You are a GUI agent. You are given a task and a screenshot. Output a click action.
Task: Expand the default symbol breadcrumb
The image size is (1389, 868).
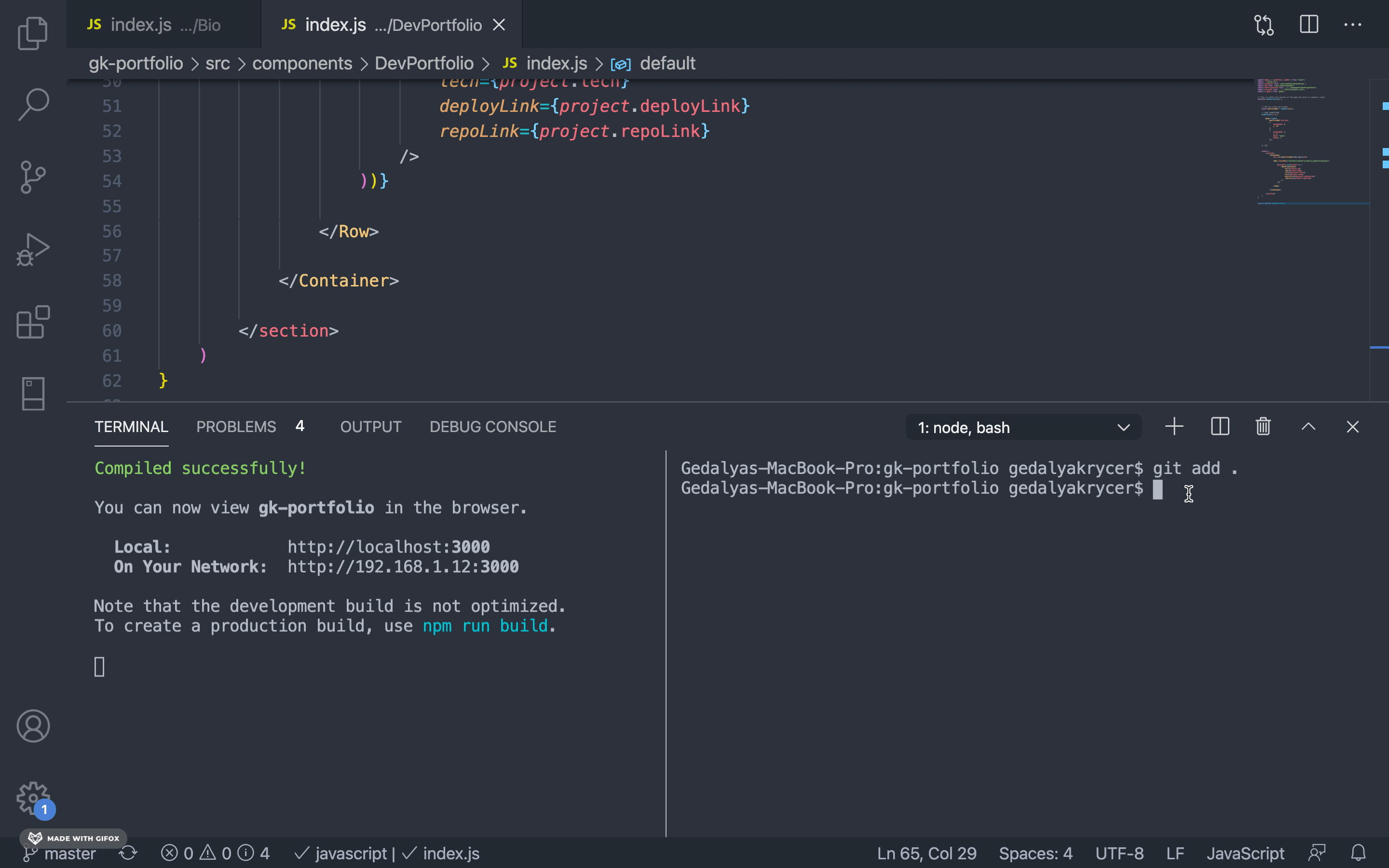point(653,63)
